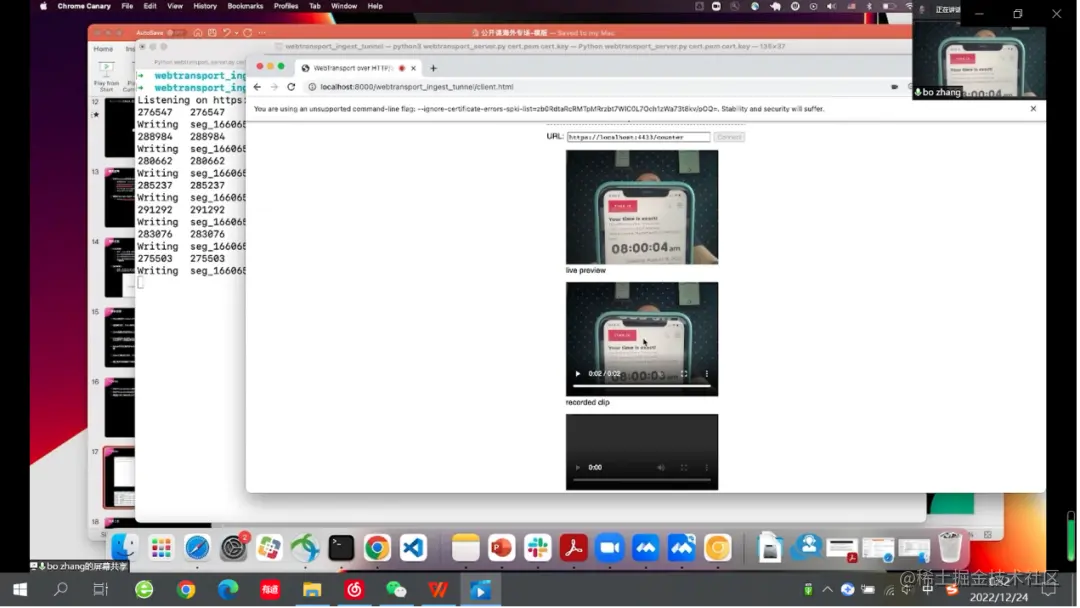
Task: Open Zoom from the Dock
Action: tap(610, 548)
